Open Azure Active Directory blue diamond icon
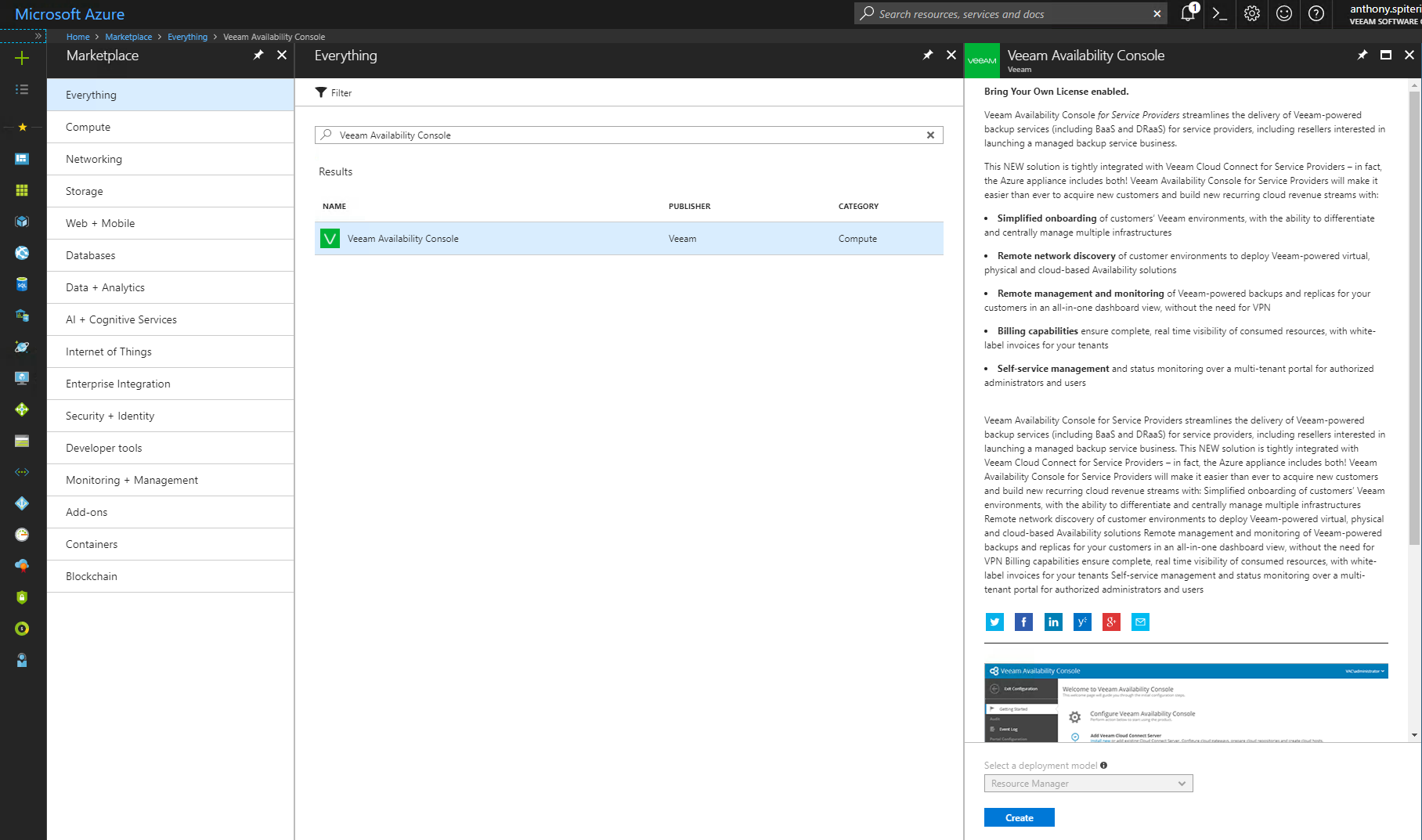This screenshot has height=840, width=1422. point(22,503)
